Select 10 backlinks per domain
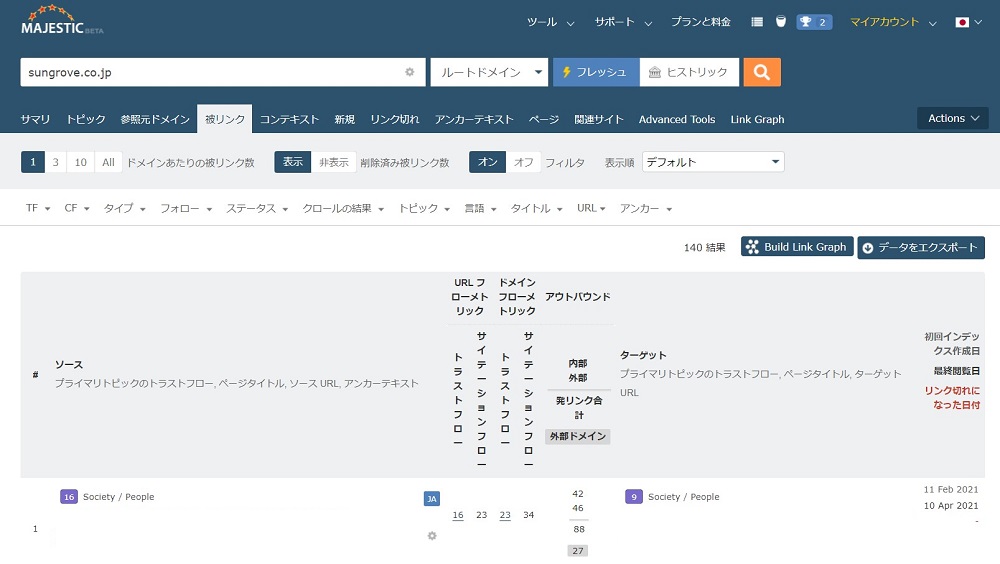Screen dimensions: 1000x564 tap(81, 162)
